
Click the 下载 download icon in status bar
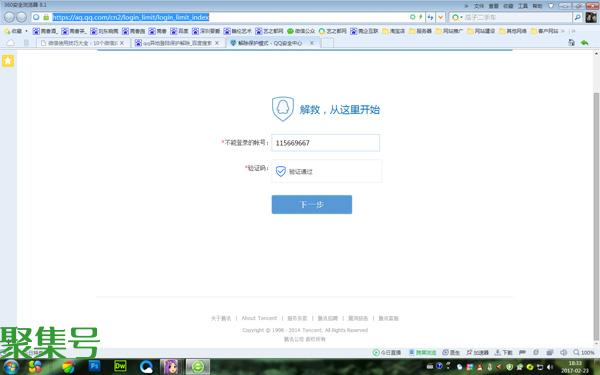pos(504,352)
